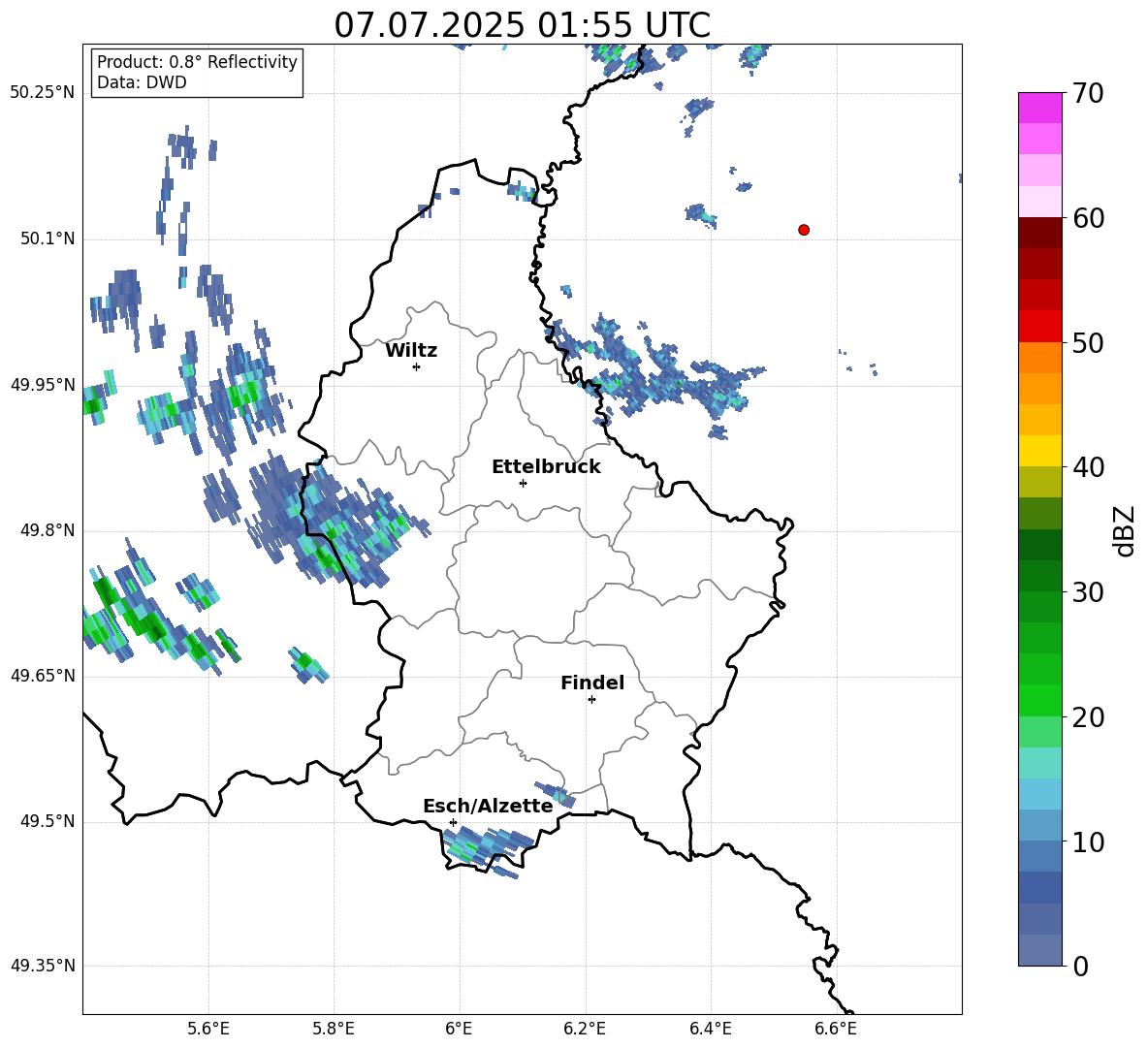The width and height of the screenshot is (1148, 1048).
Task: Click the colorbar tick label 40
Action: click(1088, 467)
